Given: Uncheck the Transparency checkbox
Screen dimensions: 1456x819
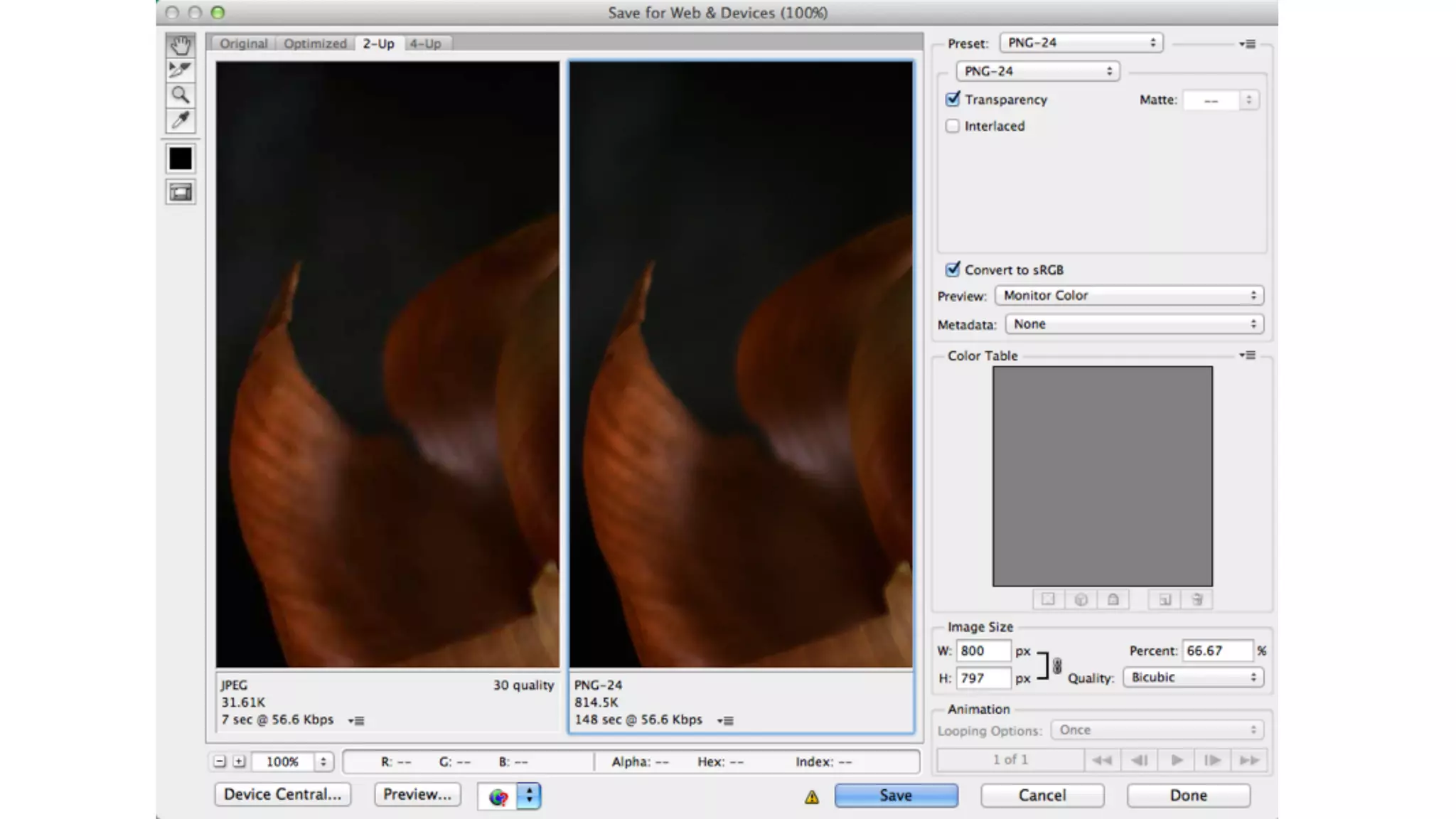Looking at the screenshot, I should (x=953, y=100).
